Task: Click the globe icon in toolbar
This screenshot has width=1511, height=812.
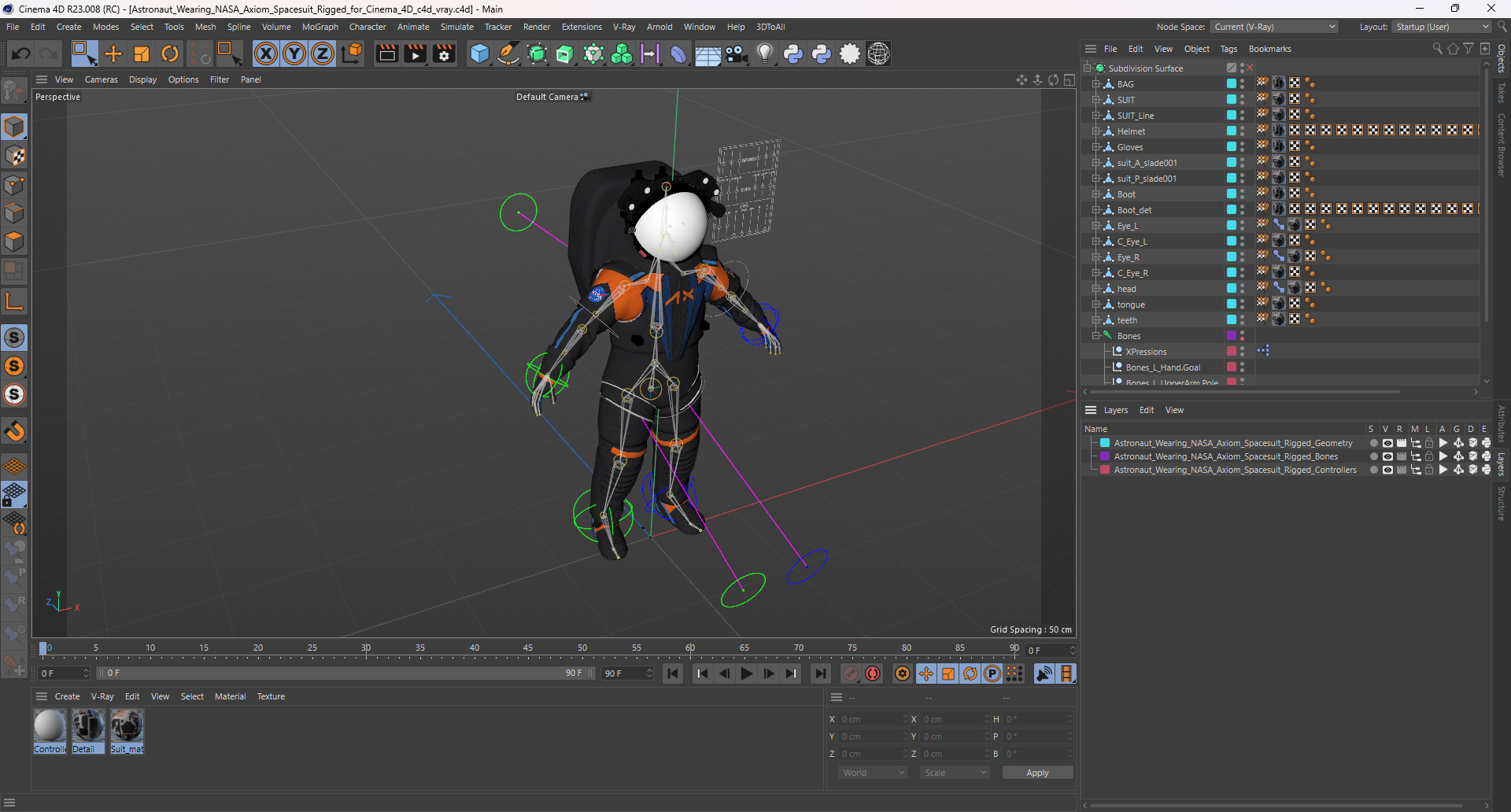Action: coord(878,54)
